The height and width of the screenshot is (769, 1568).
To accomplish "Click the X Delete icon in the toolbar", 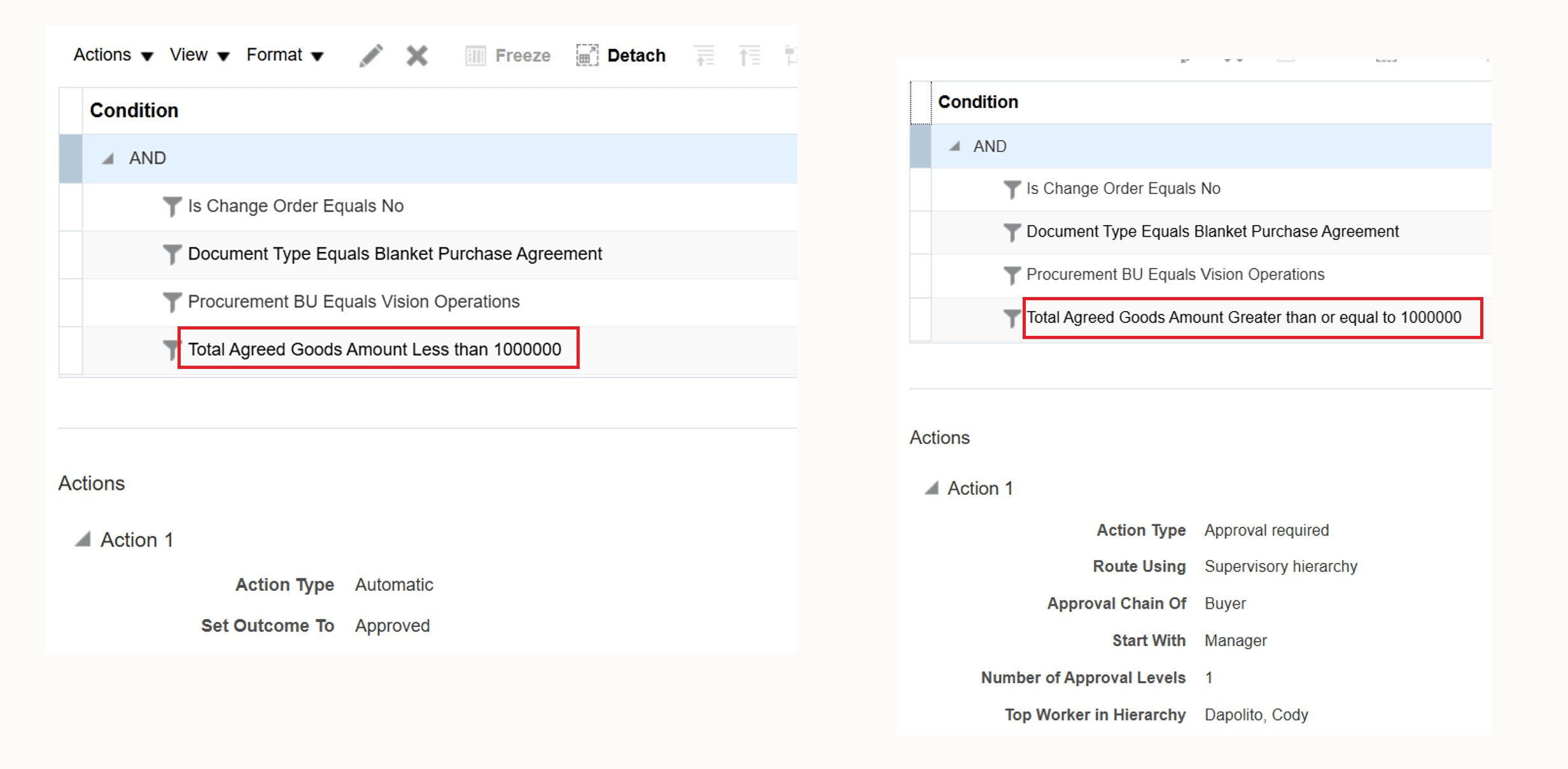I will click(416, 55).
